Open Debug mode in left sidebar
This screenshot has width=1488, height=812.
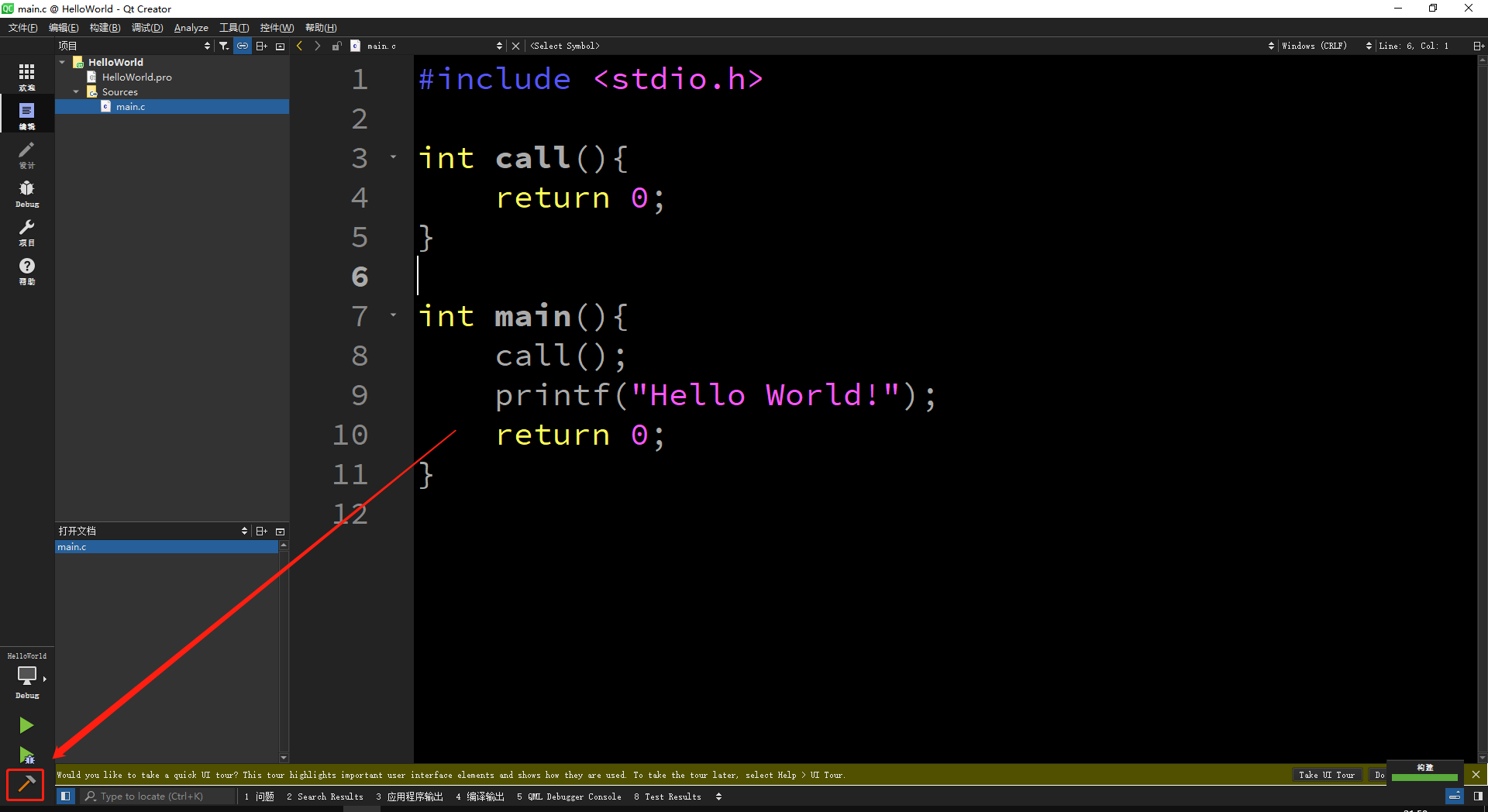(x=26, y=193)
